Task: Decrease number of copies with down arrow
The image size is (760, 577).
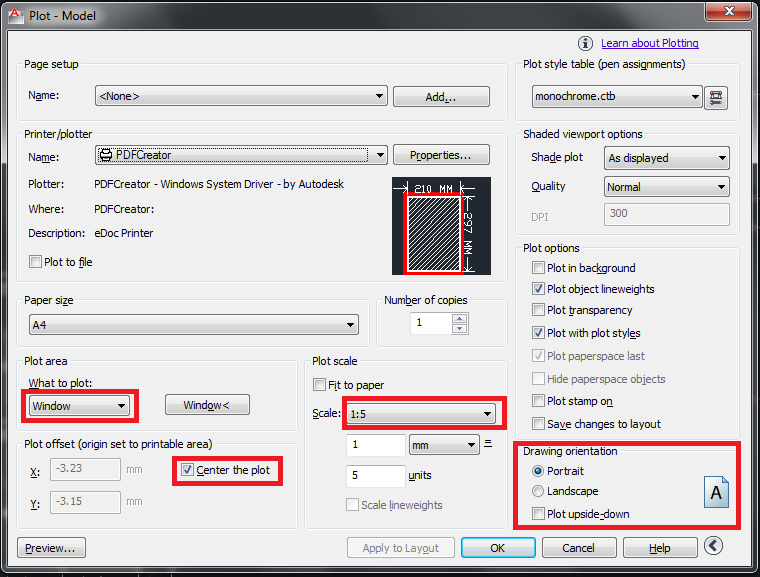Action: [460, 329]
